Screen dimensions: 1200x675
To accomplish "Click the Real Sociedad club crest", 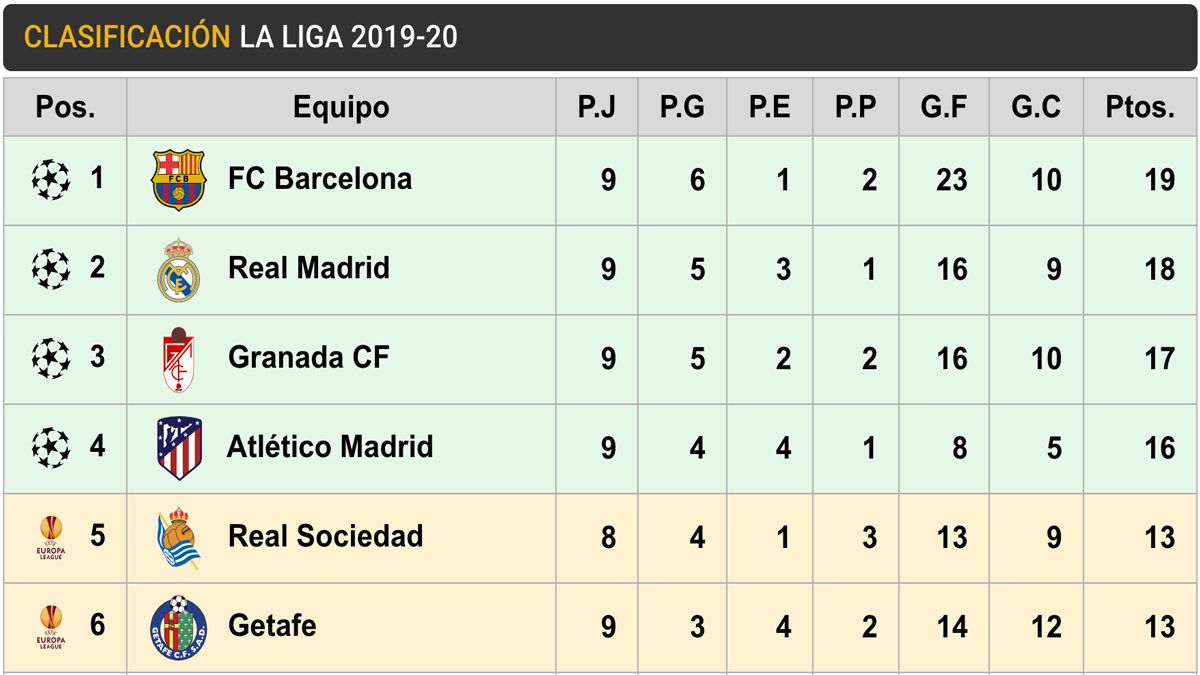I will tap(179, 537).
